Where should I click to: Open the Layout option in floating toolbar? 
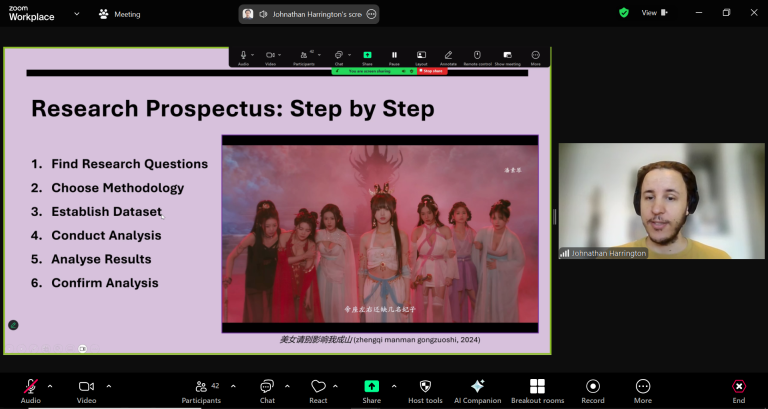coord(421,57)
